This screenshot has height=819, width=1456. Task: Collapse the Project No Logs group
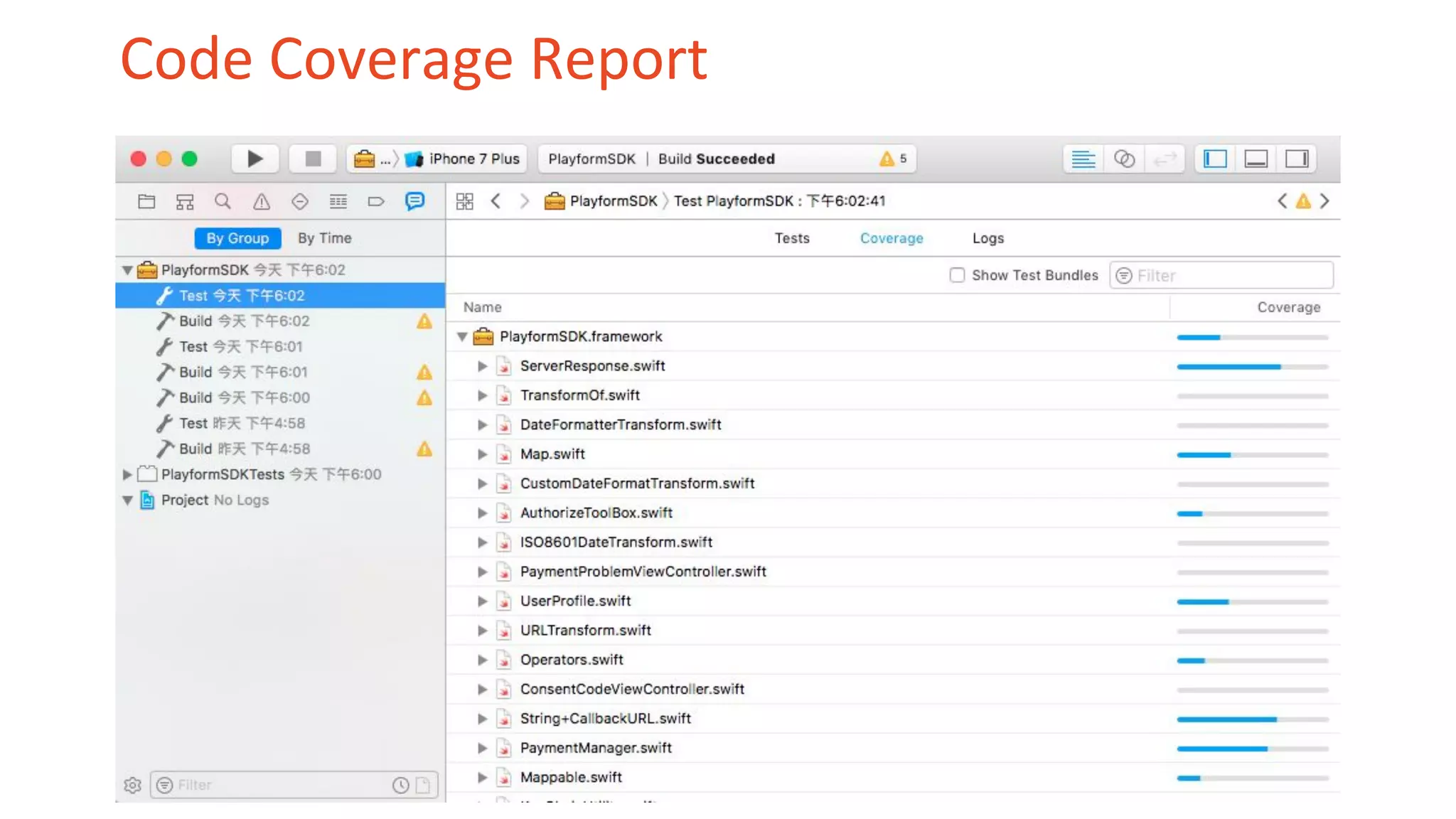click(127, 500)
